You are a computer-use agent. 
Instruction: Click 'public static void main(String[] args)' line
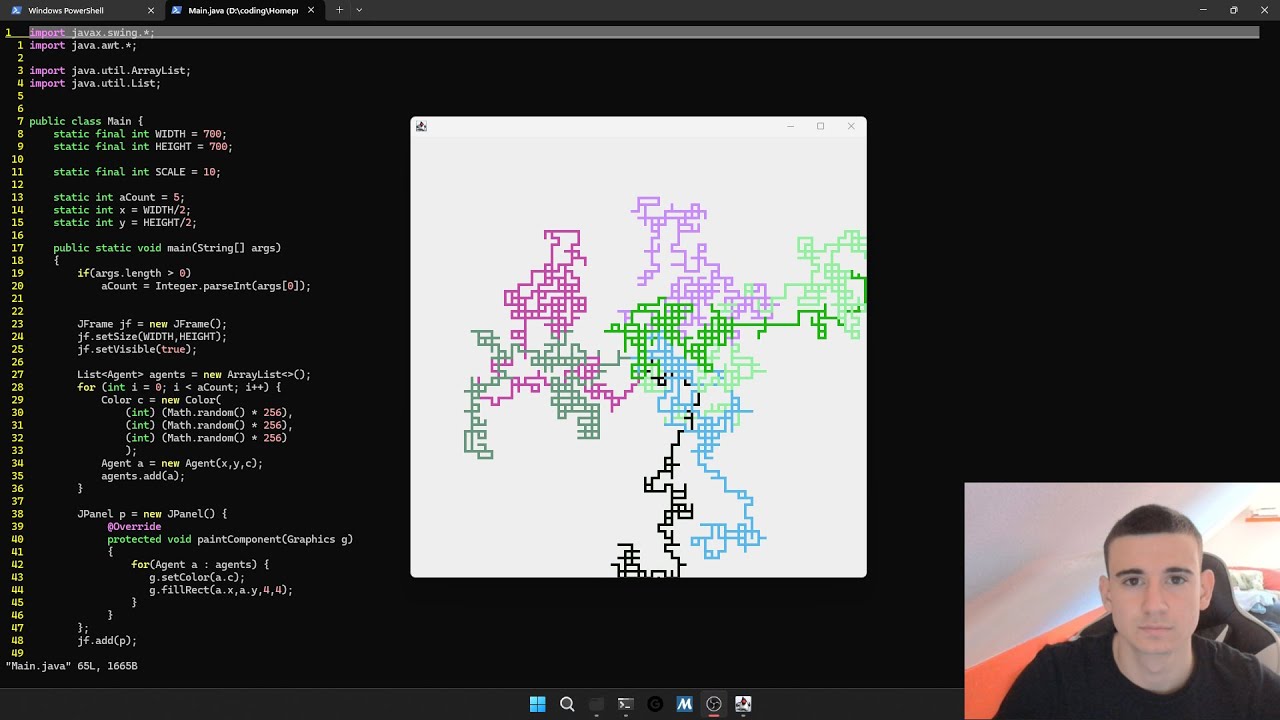point(167,248)
